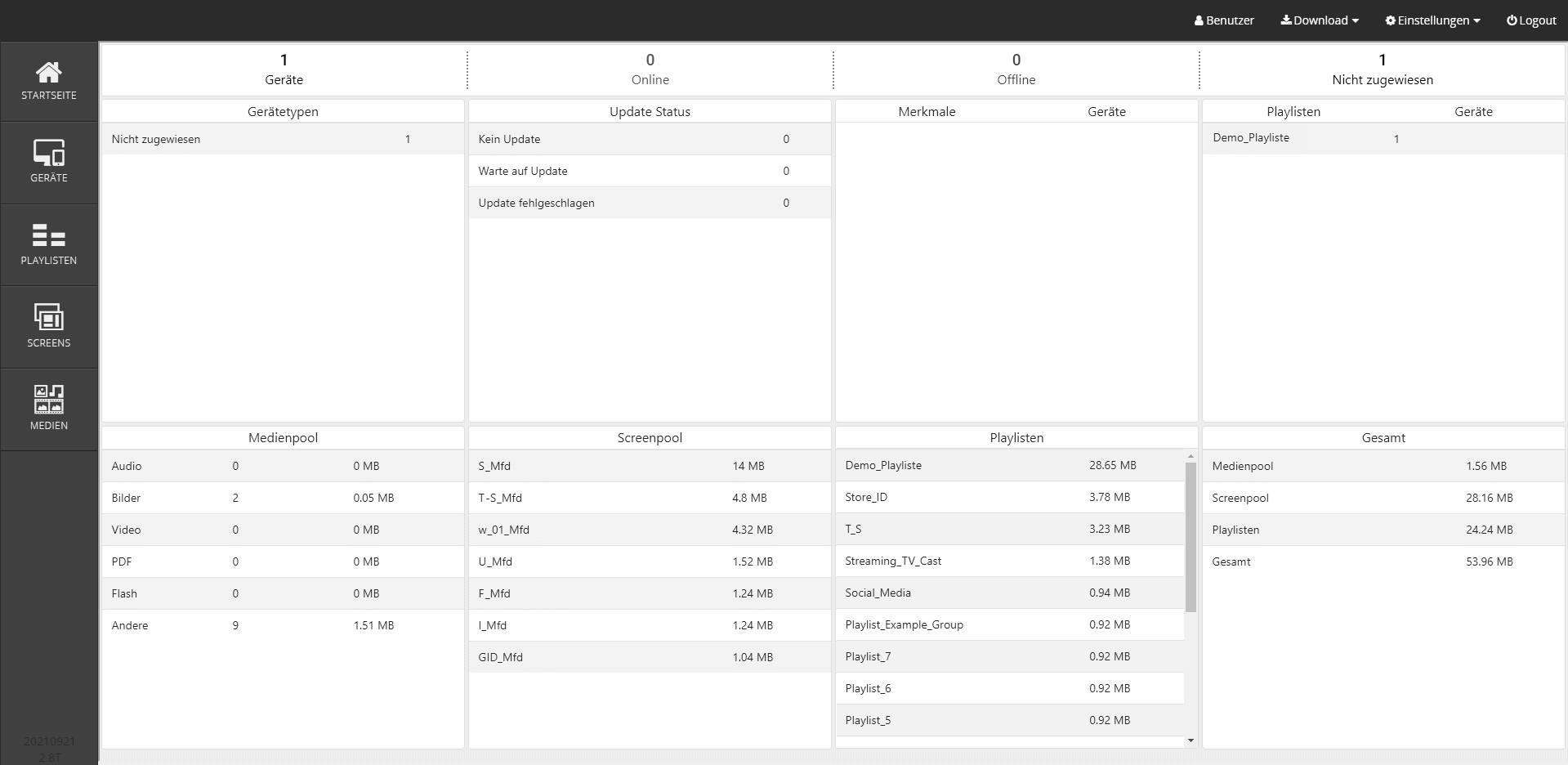Select the Update fehlgeschlagen status row

[x=537, y=203]
